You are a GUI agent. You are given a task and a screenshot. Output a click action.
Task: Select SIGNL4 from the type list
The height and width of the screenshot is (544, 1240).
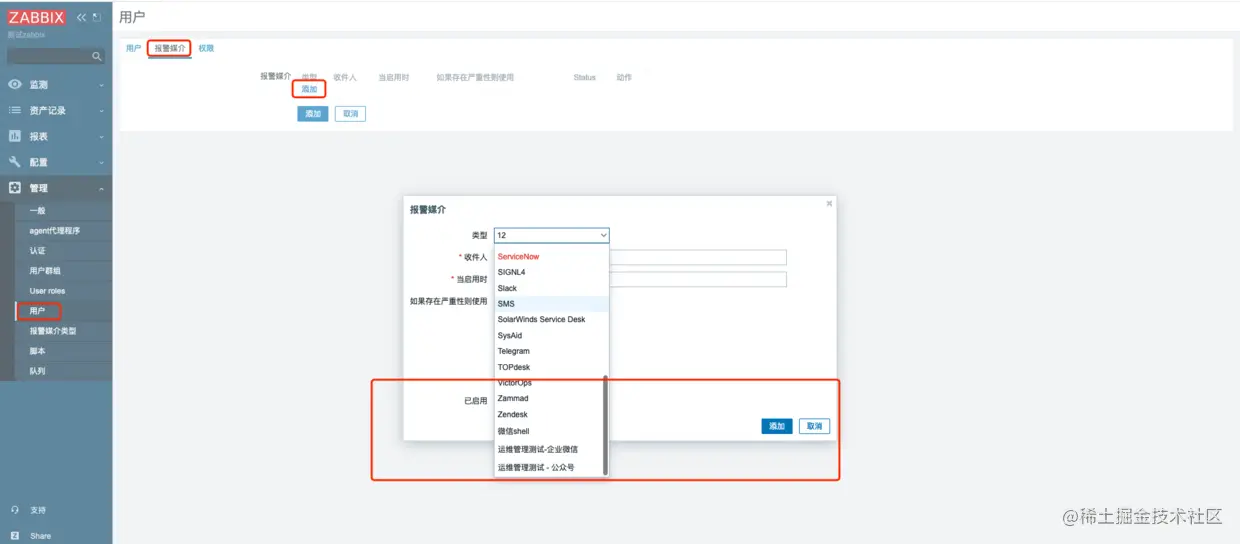(551, 272)
